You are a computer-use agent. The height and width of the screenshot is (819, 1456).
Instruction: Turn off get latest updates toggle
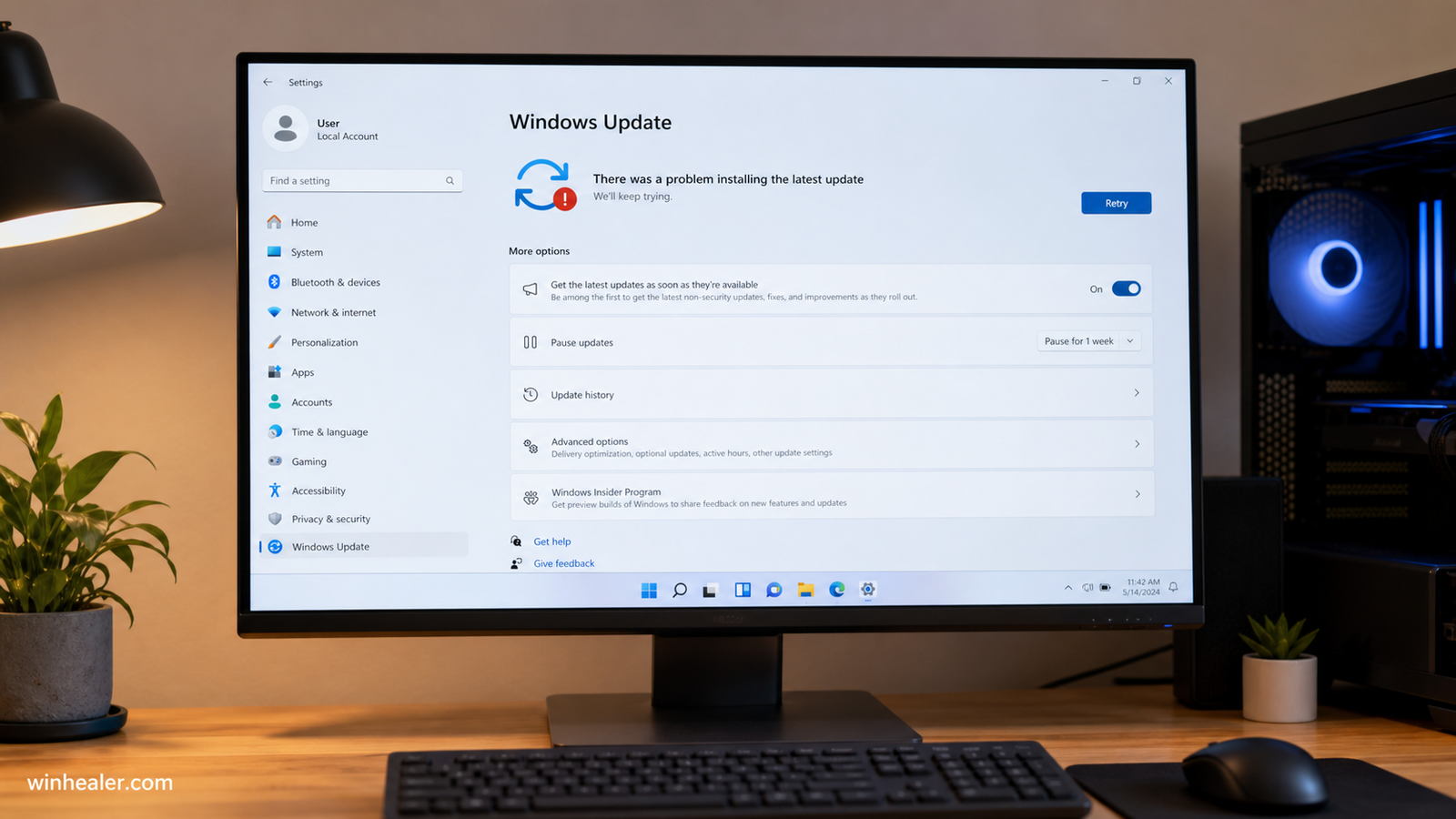[x=1126, y=289]
